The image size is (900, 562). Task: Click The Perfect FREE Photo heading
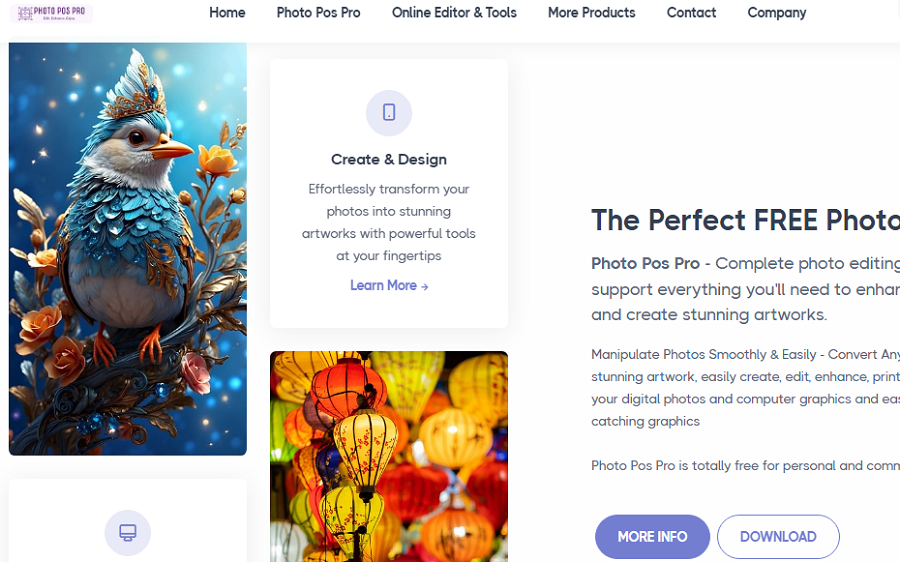pyautogui.click(x=745, y=220)
